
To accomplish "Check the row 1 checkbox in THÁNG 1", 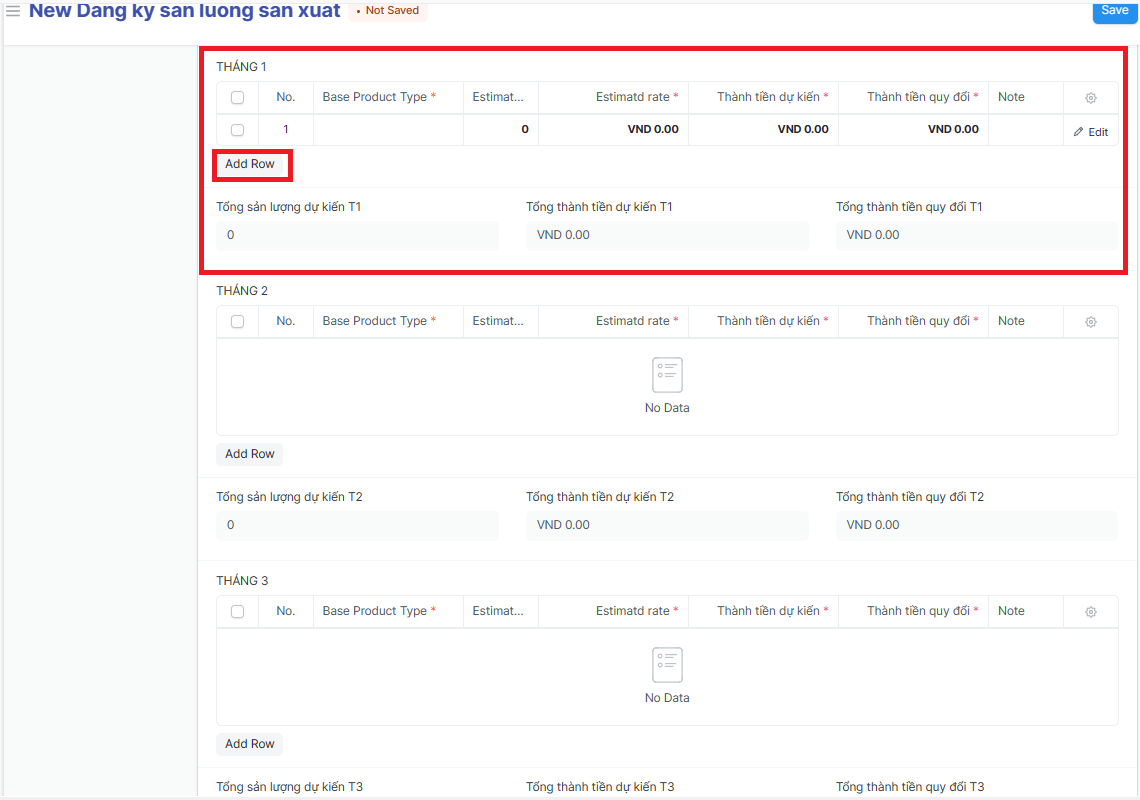I will point(237,130).
